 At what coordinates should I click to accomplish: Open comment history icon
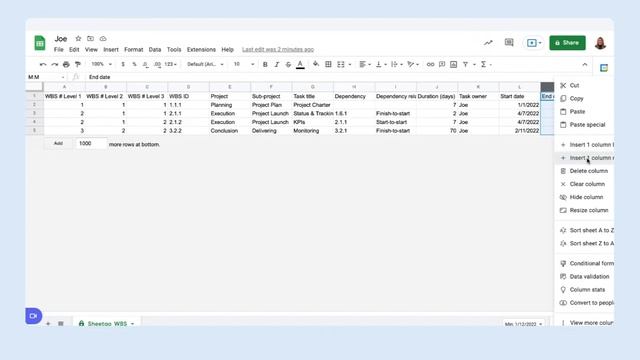pos(509,42)
